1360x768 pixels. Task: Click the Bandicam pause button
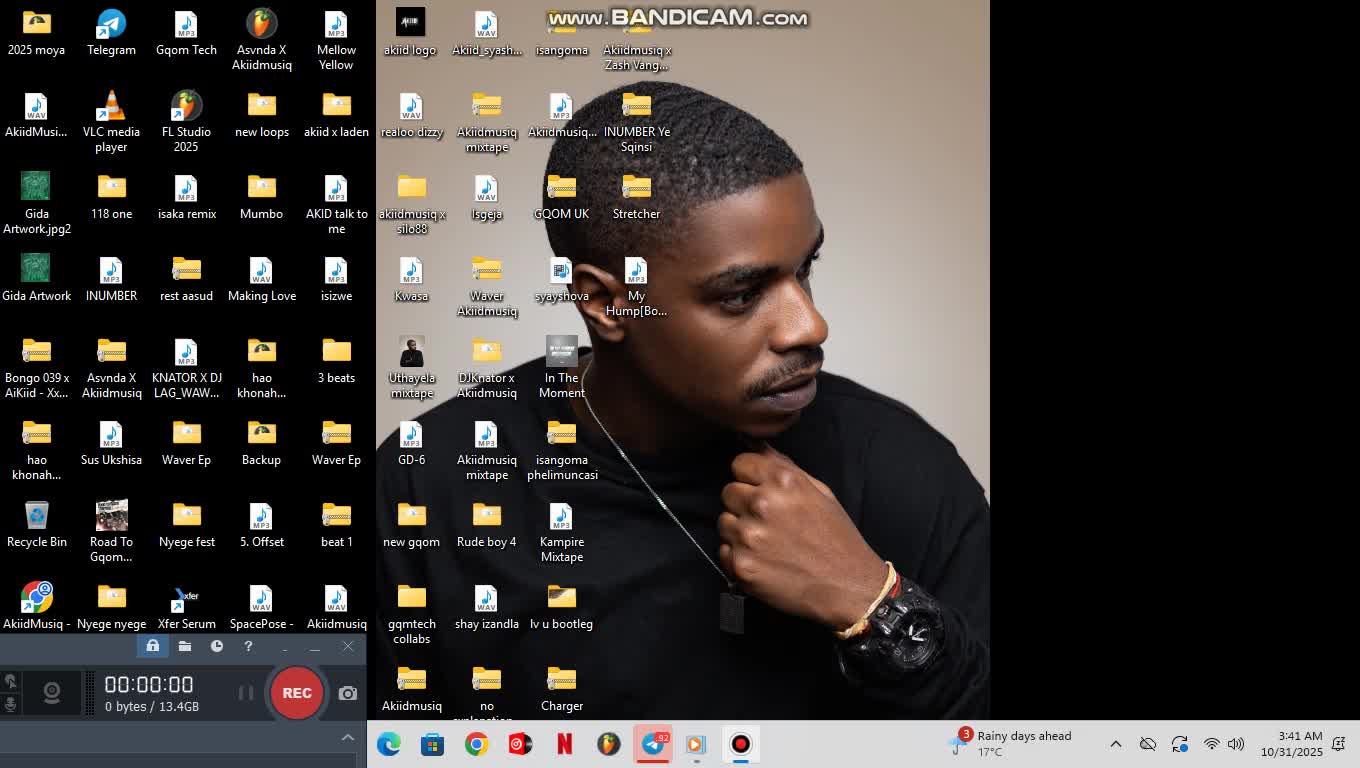(245, 693)
